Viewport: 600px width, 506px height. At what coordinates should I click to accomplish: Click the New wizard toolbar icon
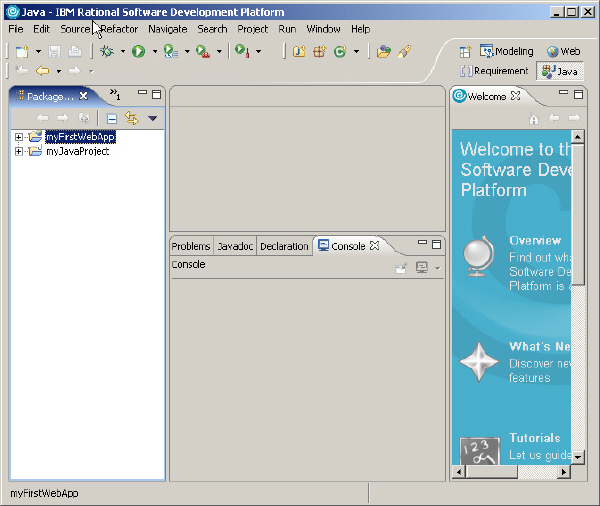tap(22, 51)
